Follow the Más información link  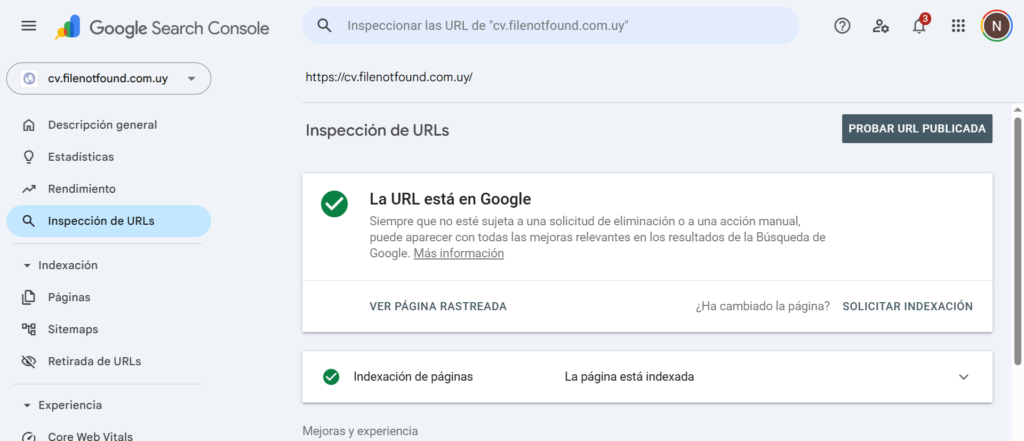coord(458,253)
